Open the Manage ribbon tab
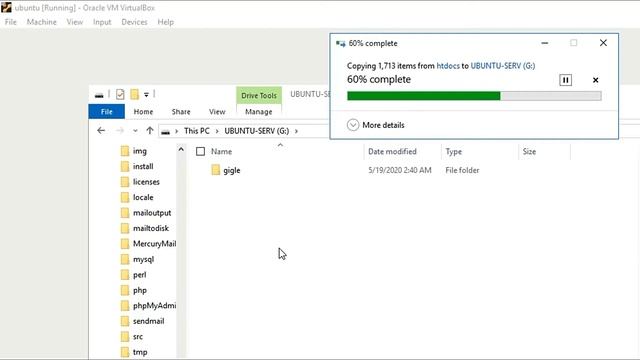Viewport: 640px width, 360px height. pos(259,111)
